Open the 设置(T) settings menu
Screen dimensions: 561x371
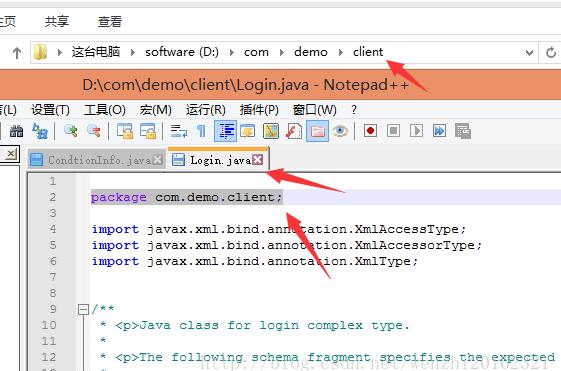50,110
